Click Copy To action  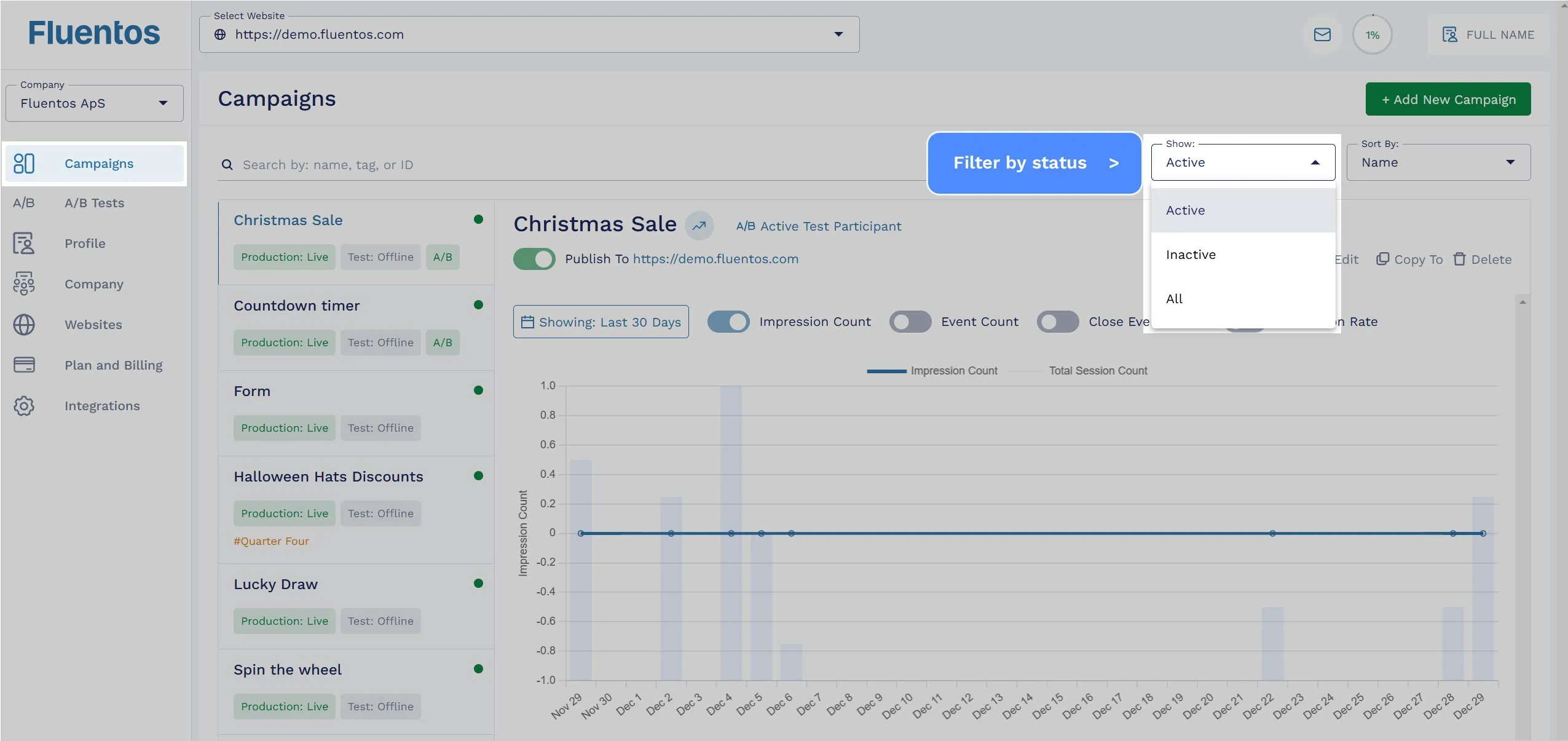[x=1409, y=260]
